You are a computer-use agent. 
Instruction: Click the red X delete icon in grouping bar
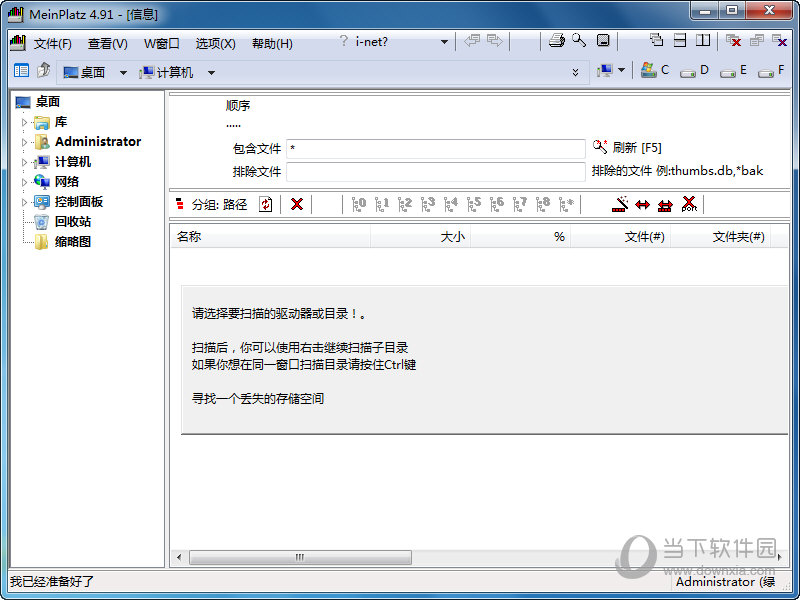pos(296,205)
